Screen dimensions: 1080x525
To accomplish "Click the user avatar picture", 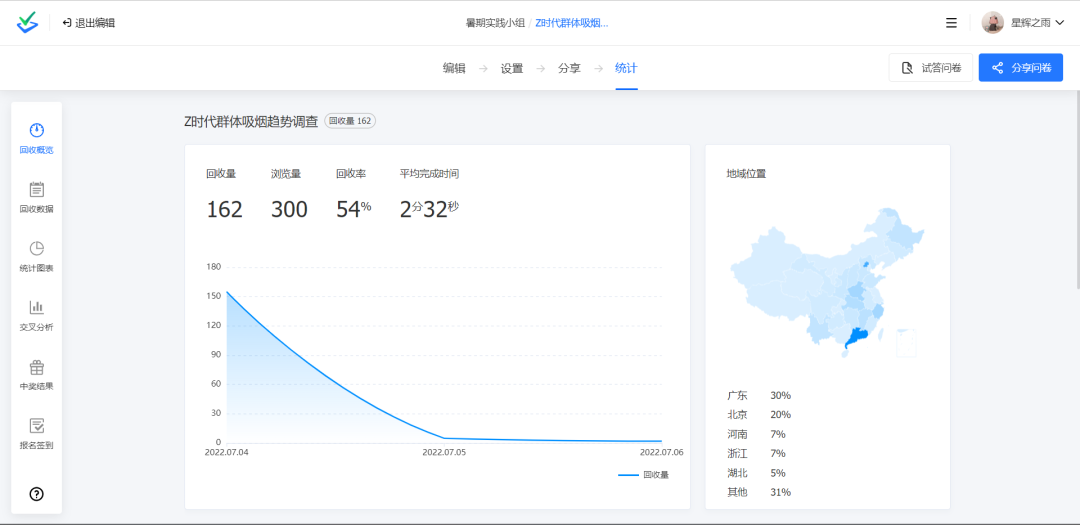I will 992,22.
